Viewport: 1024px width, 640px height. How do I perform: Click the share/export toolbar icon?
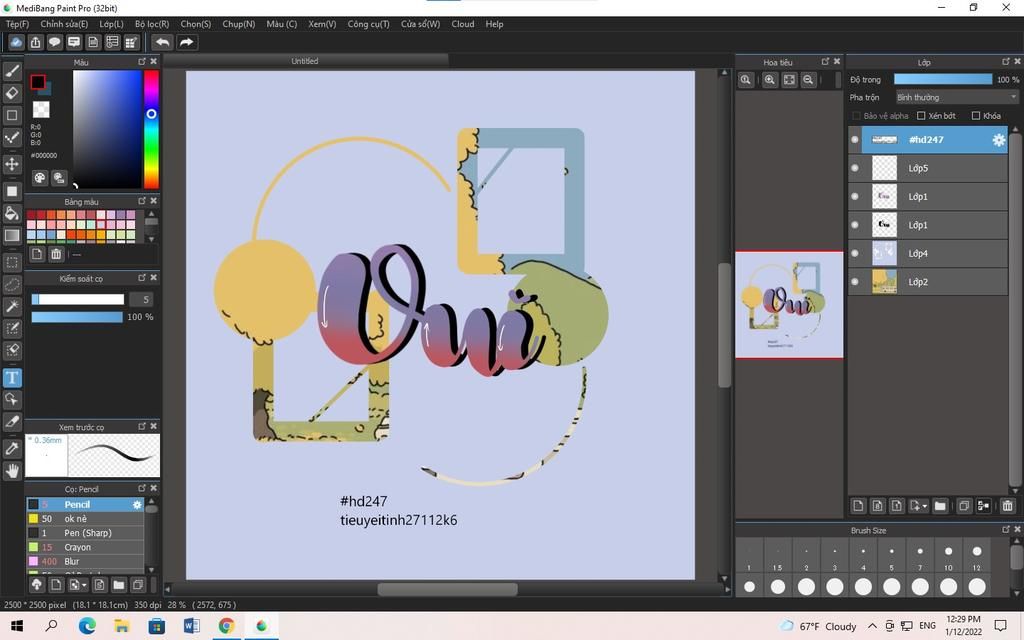35,42
